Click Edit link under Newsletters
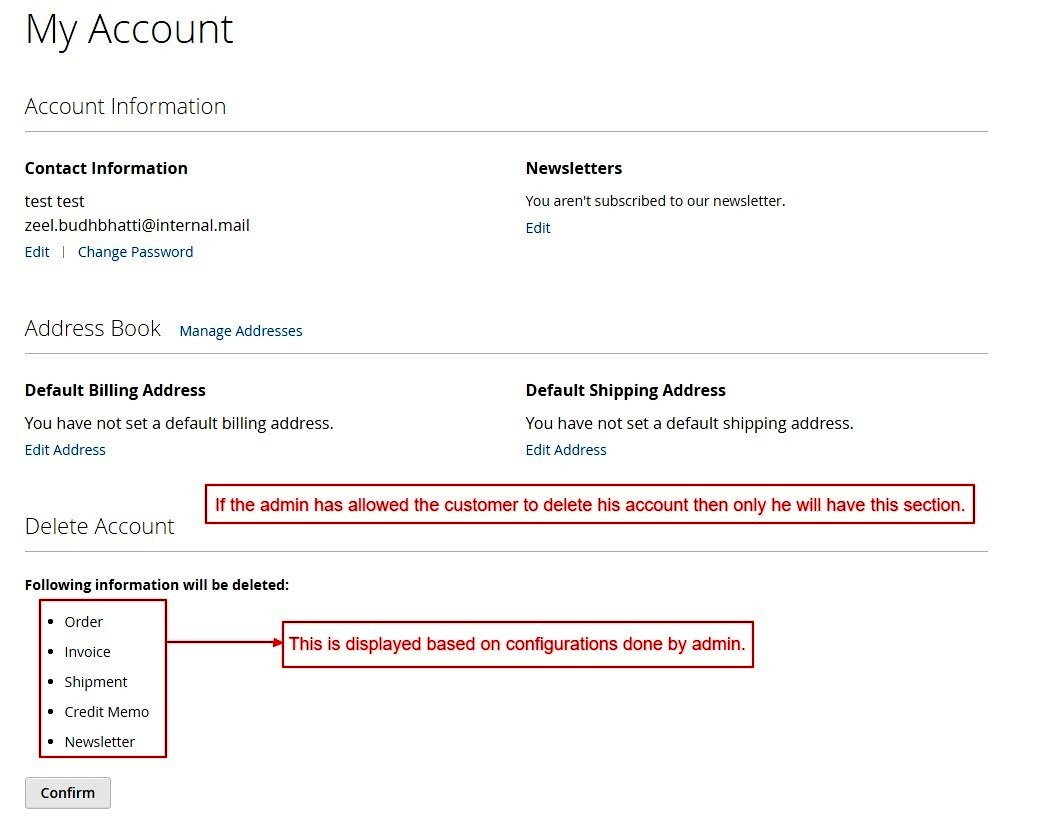The width and height of the screenshot is (1045, 825). (x=538, y=228)
